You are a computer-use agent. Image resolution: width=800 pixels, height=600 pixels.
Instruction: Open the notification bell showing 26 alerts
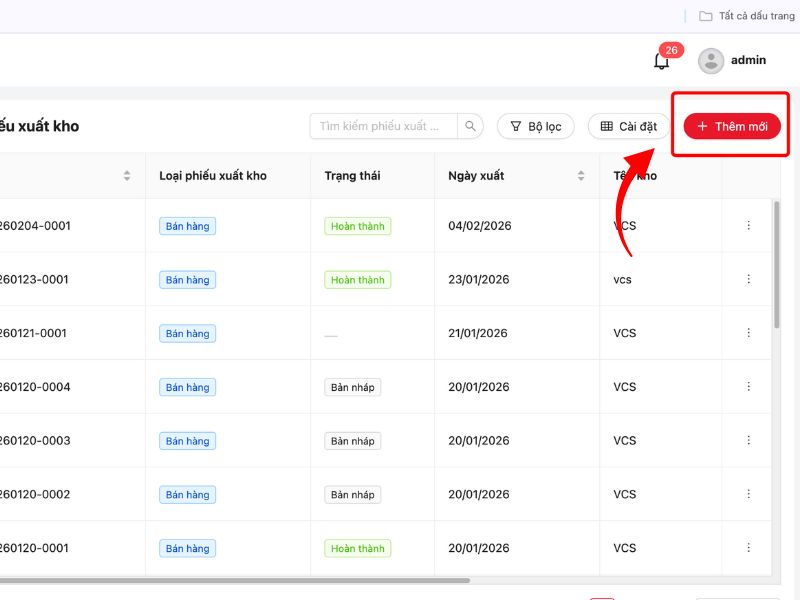point(661,61)
